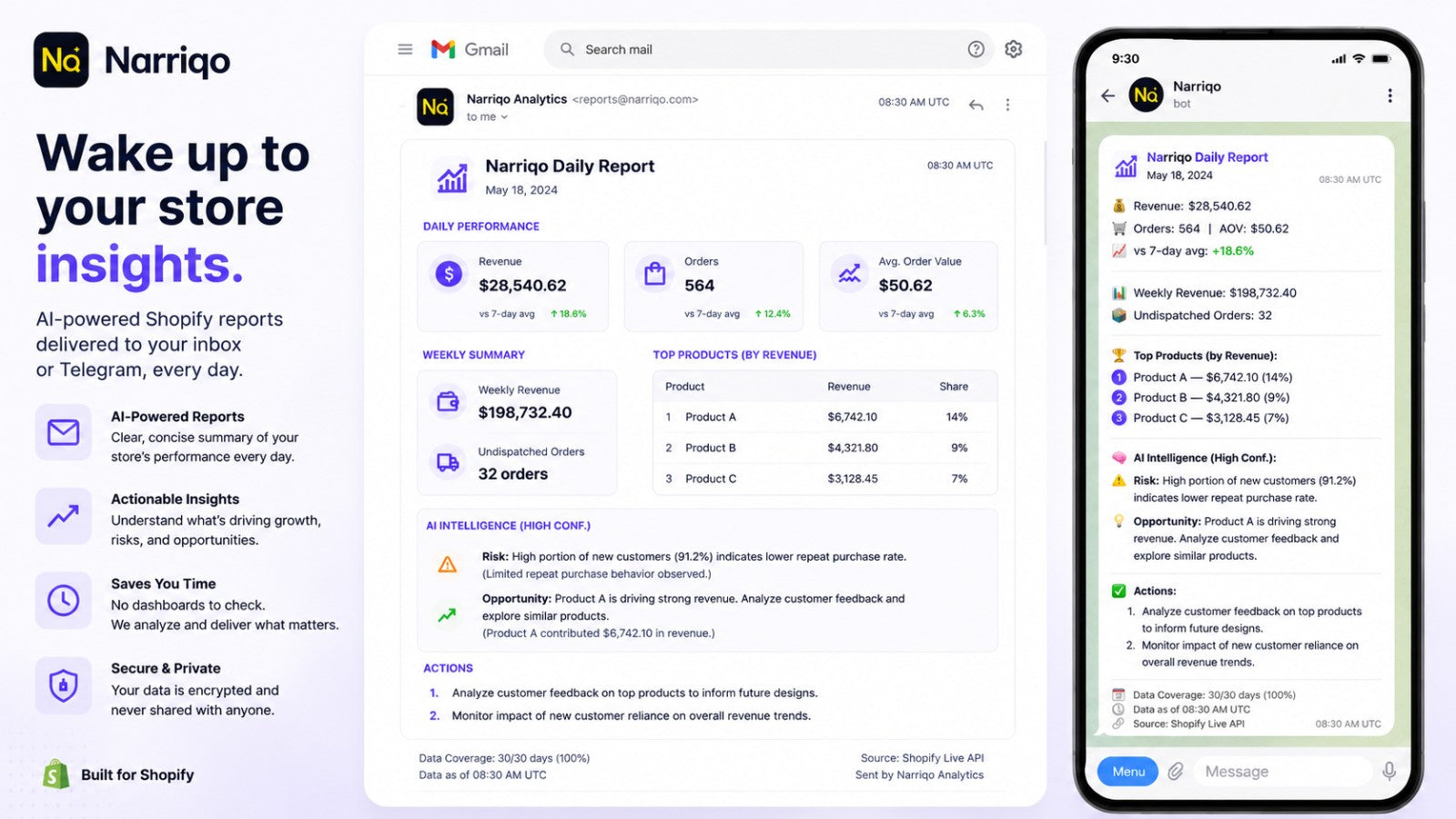Click the Share column header in the products table
The width and height of the screenshot is (1456, 819).
[x=954, y=387]
